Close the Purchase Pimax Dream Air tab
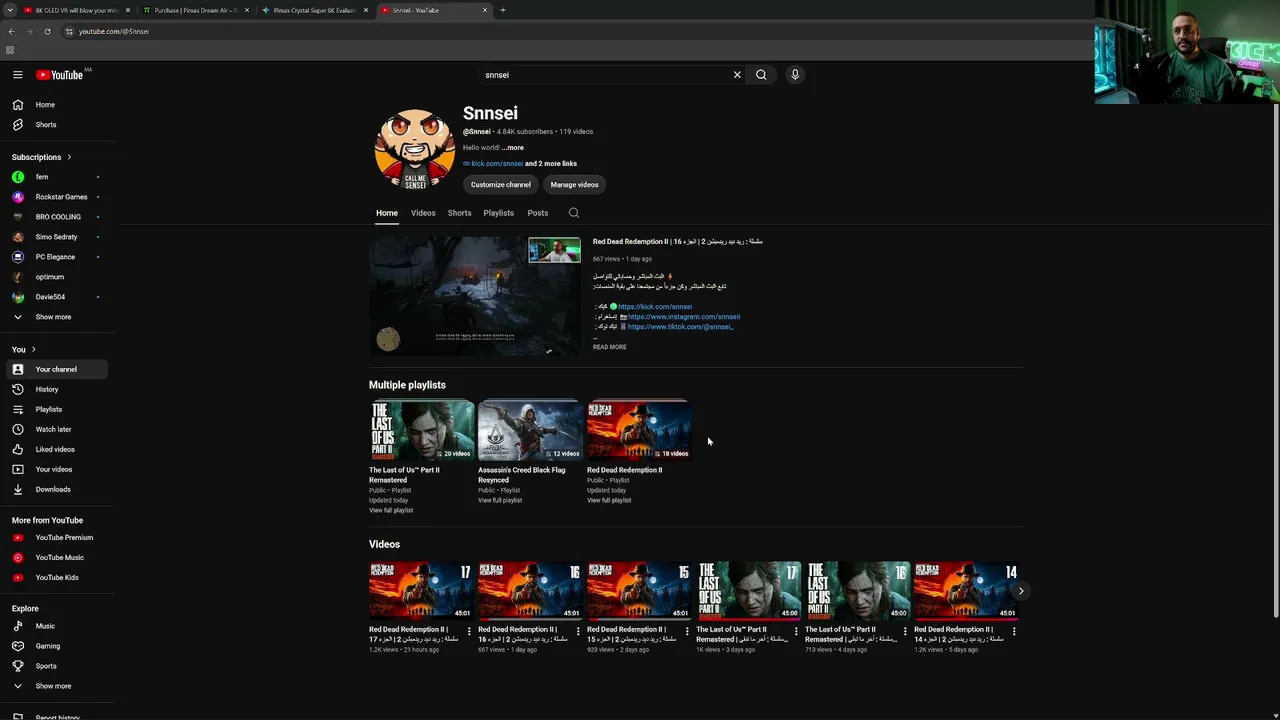This screenshot has width=1280, height=720. pos(247,10)
